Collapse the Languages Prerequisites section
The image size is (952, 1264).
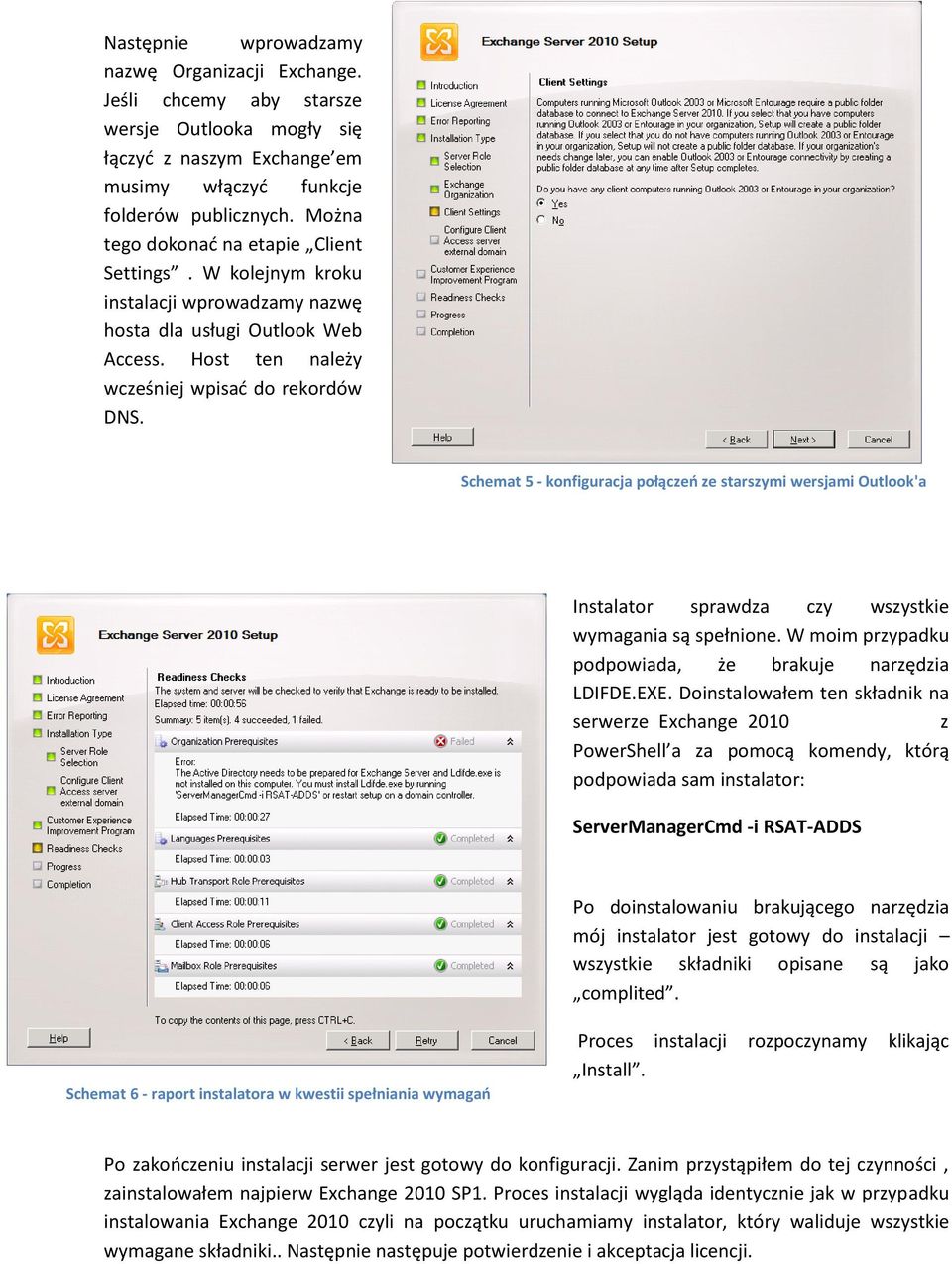point(510,838)
